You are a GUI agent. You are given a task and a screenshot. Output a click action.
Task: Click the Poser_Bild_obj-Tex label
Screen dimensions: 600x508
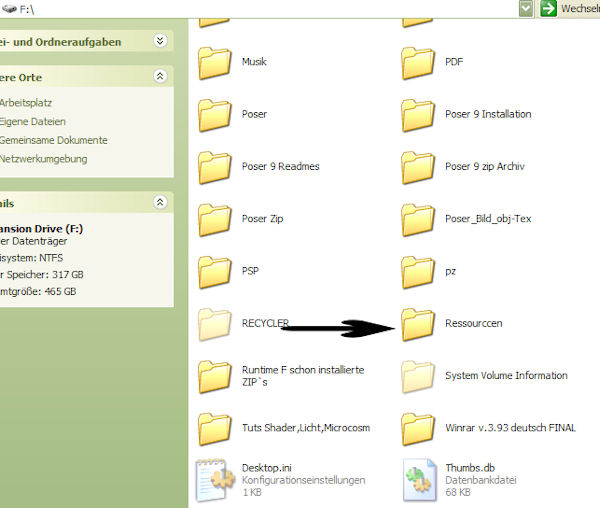(488, 219)
